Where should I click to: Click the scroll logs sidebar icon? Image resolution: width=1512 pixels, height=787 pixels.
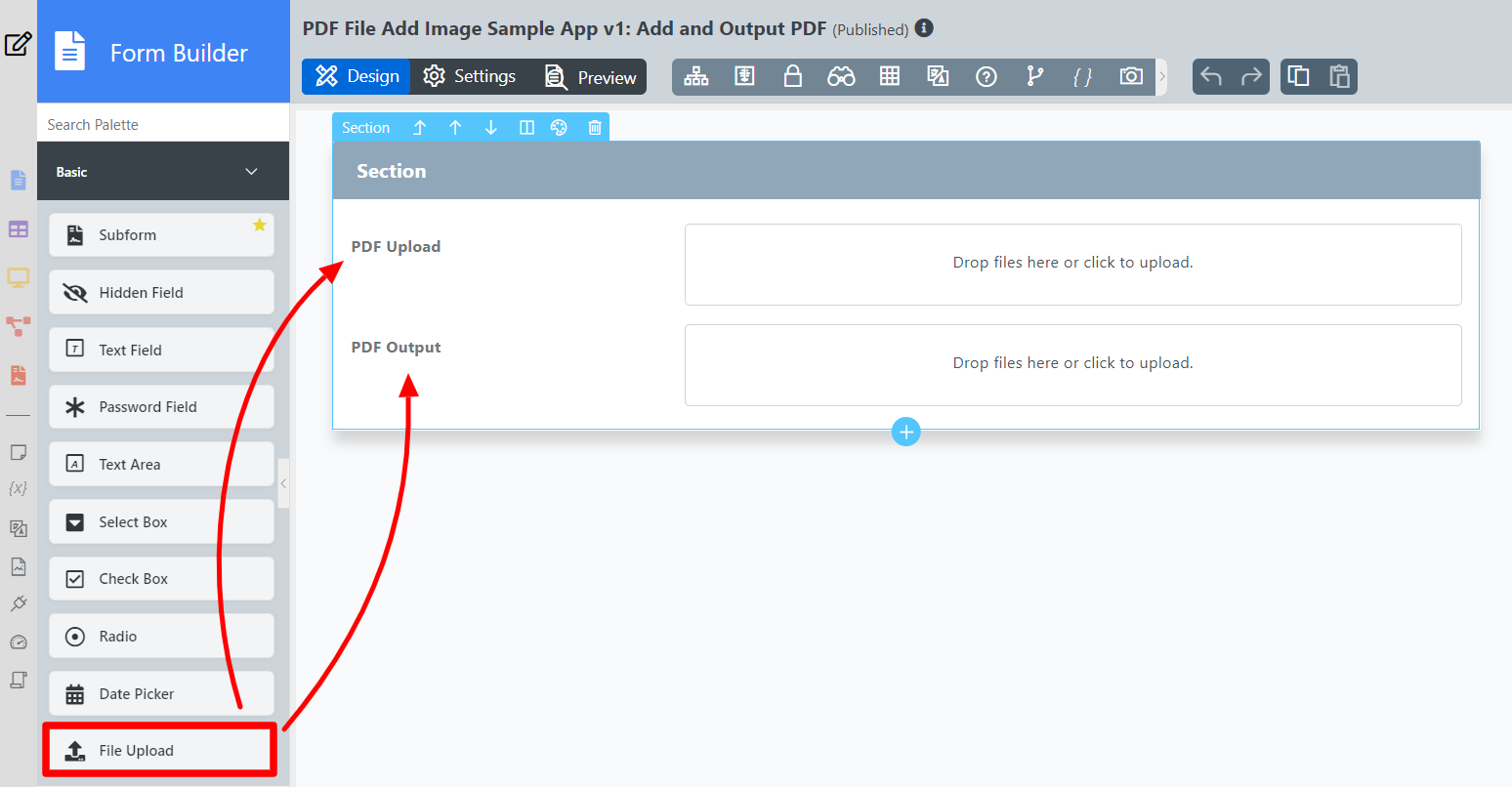point(18,680)
